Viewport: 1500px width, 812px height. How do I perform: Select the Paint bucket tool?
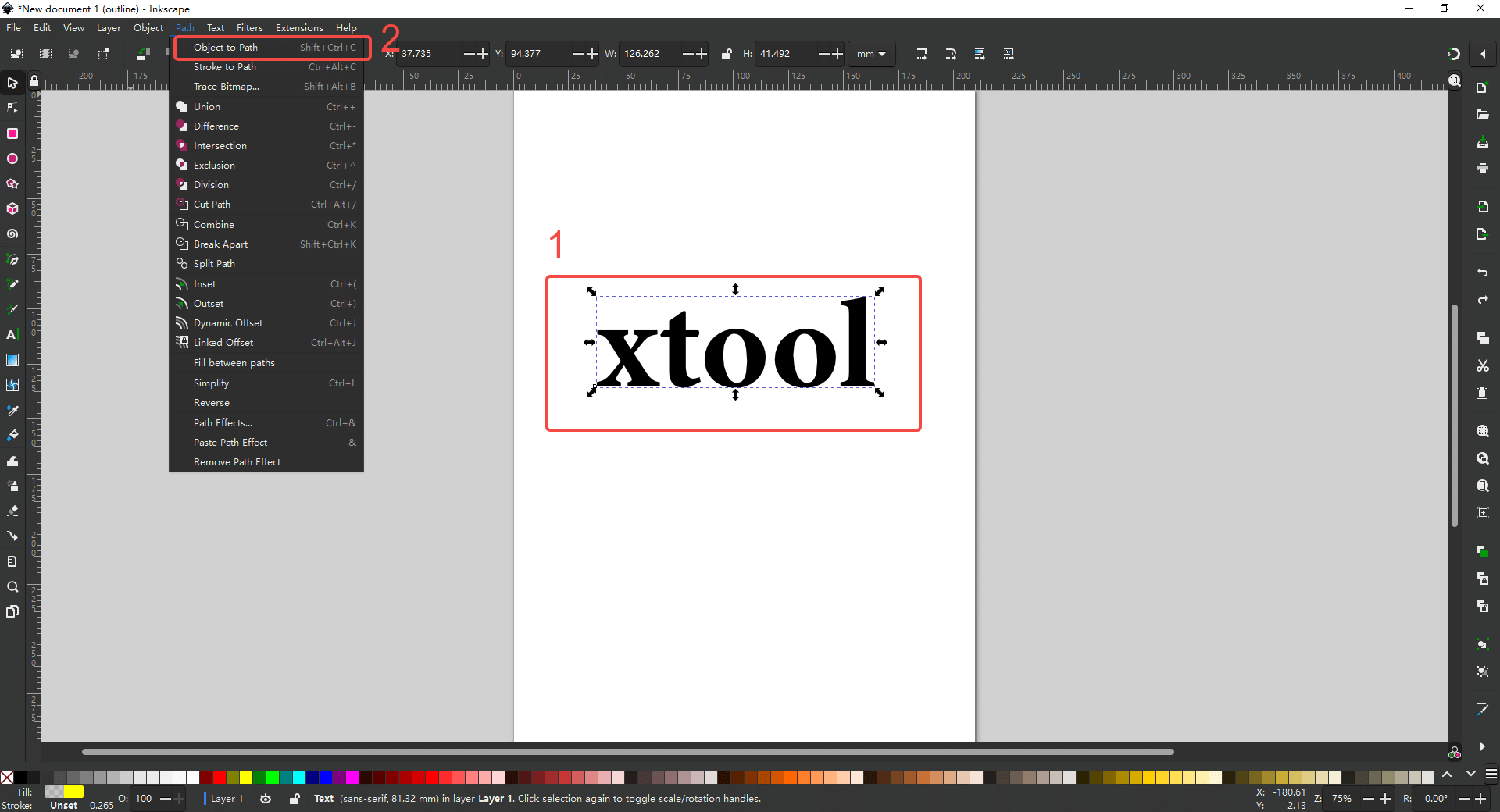tap(12, 435)
